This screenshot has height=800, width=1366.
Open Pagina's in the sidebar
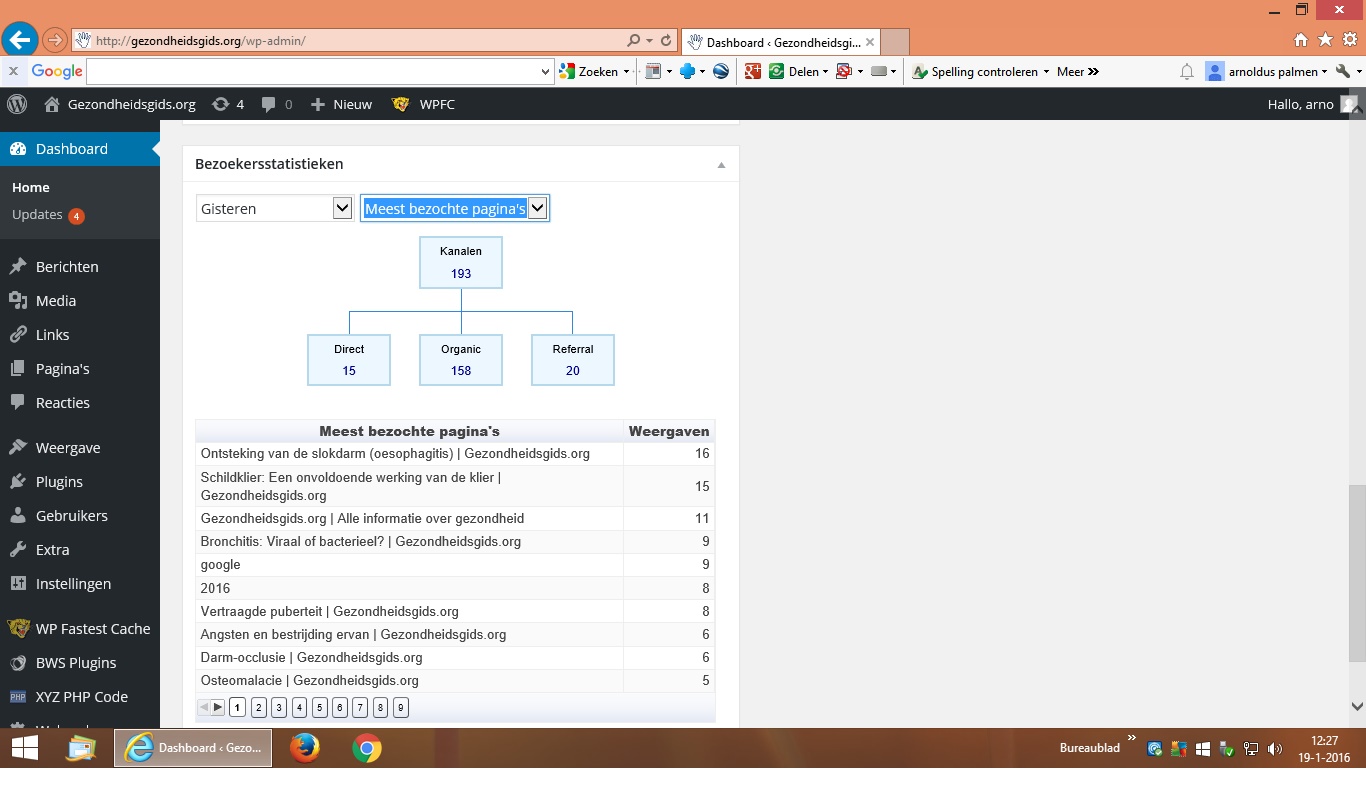pos(80,369)
